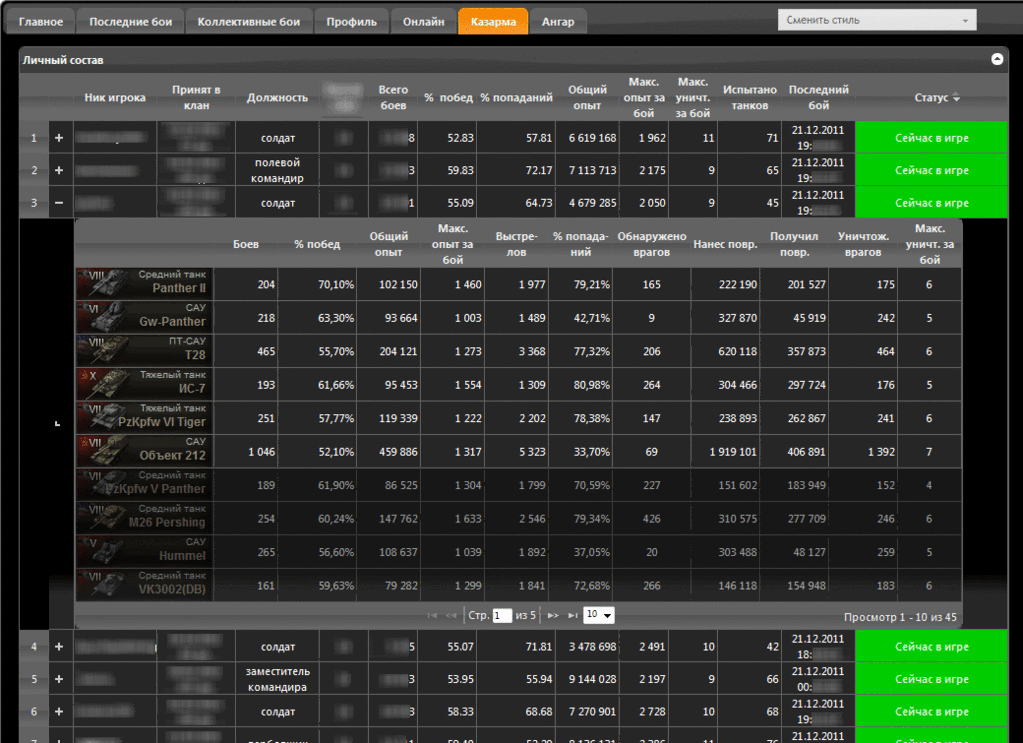The width and height of the screenshot is (1023, 743).
Task: Sort by Общий опыт column header
Action: pos(587,97)
